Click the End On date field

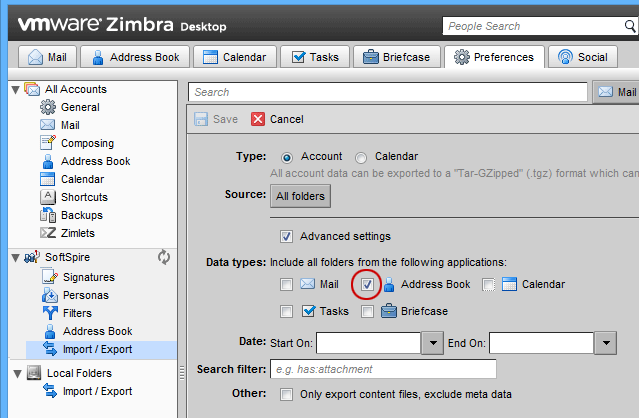541,343
